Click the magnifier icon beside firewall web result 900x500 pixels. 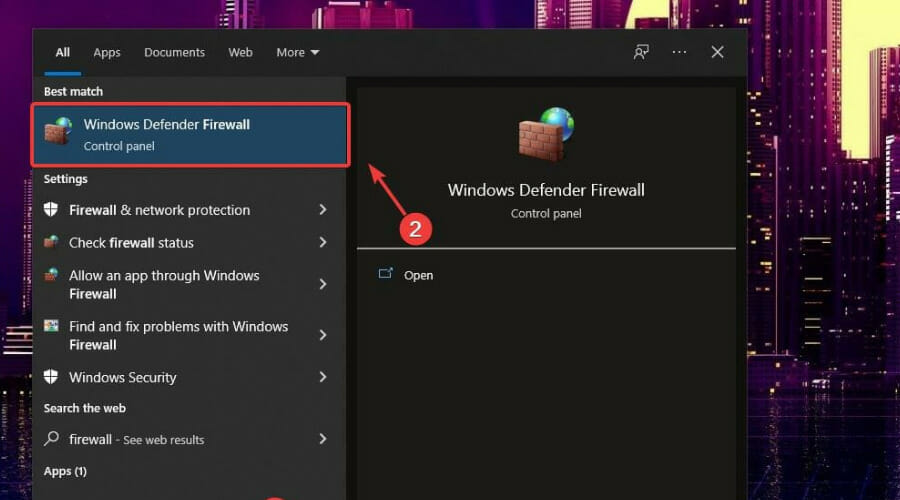(x=51, y=439)
